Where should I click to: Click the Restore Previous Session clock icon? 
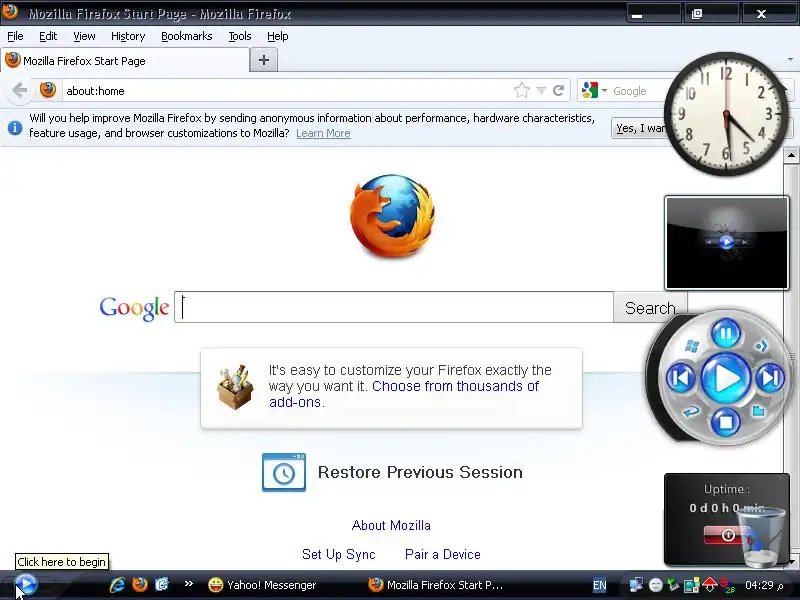[x=284, y=472]
